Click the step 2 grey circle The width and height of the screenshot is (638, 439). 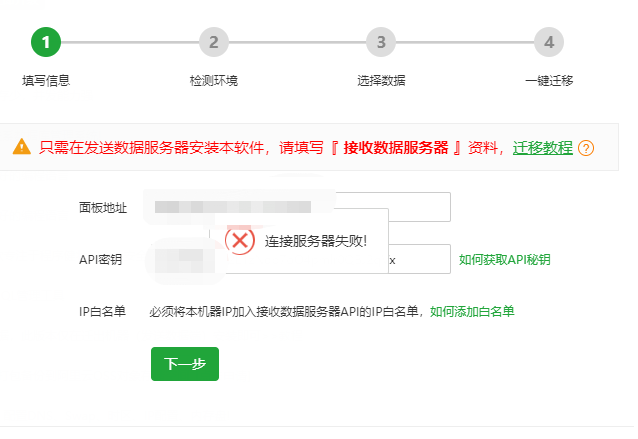214,42
